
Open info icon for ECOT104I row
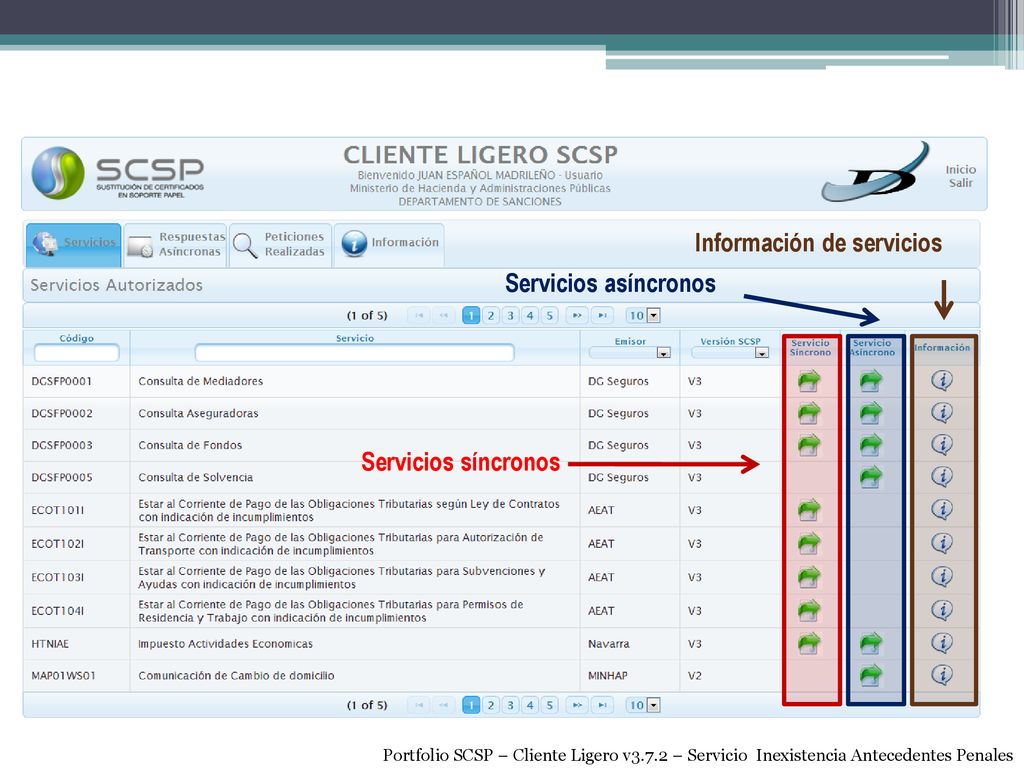point(942,609)
